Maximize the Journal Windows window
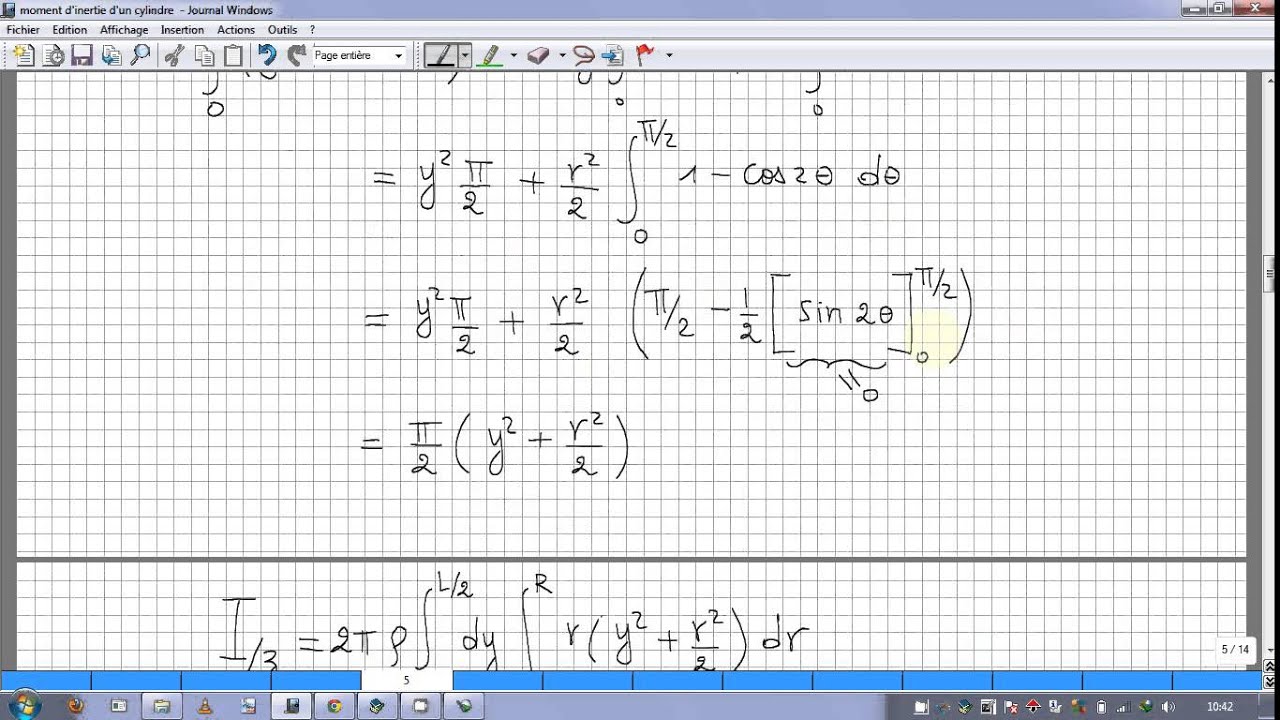The image size is (1280, 720). point(1220,9)
